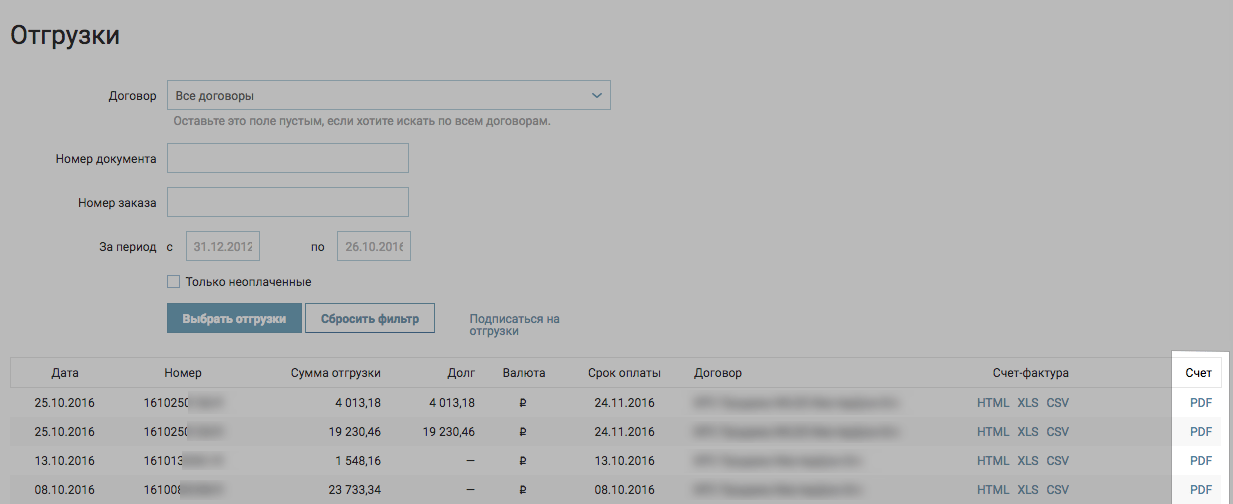Viewport: 1233px width, 504px height.
Task: Open HTML счет-фактура for the 4 013,18 shipment
Action: (993, 403)
